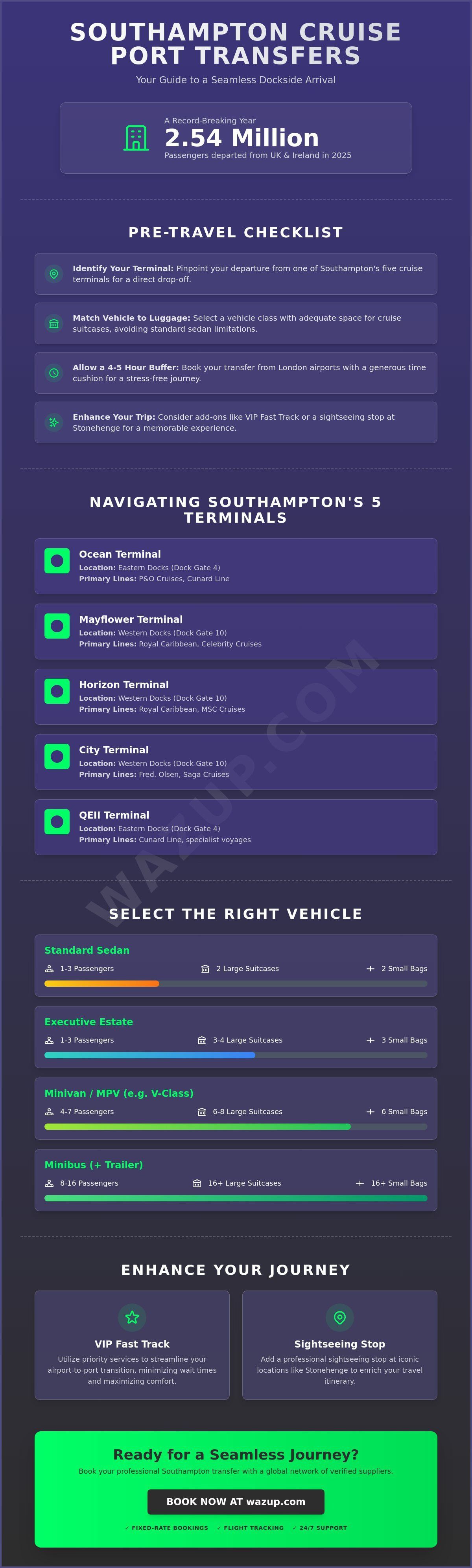Click the Executive Estate blue capacity bar

click(x=150, y=1056)
